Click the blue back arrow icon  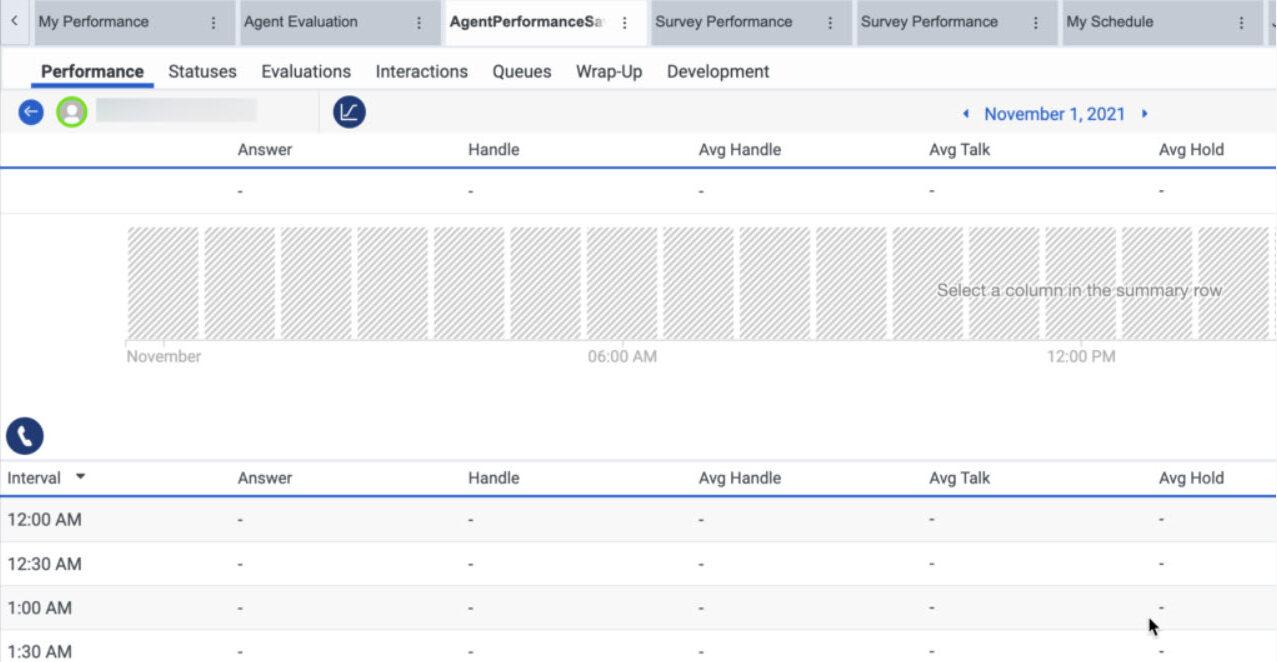[31, 112]
